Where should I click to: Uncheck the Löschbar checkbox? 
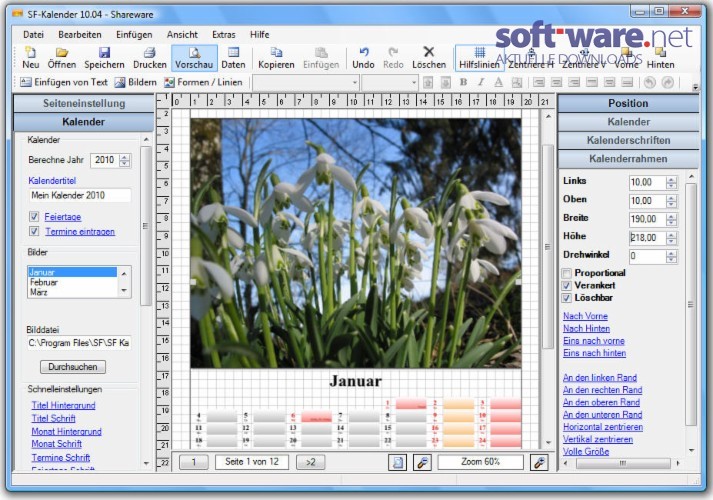click(567, 298)
